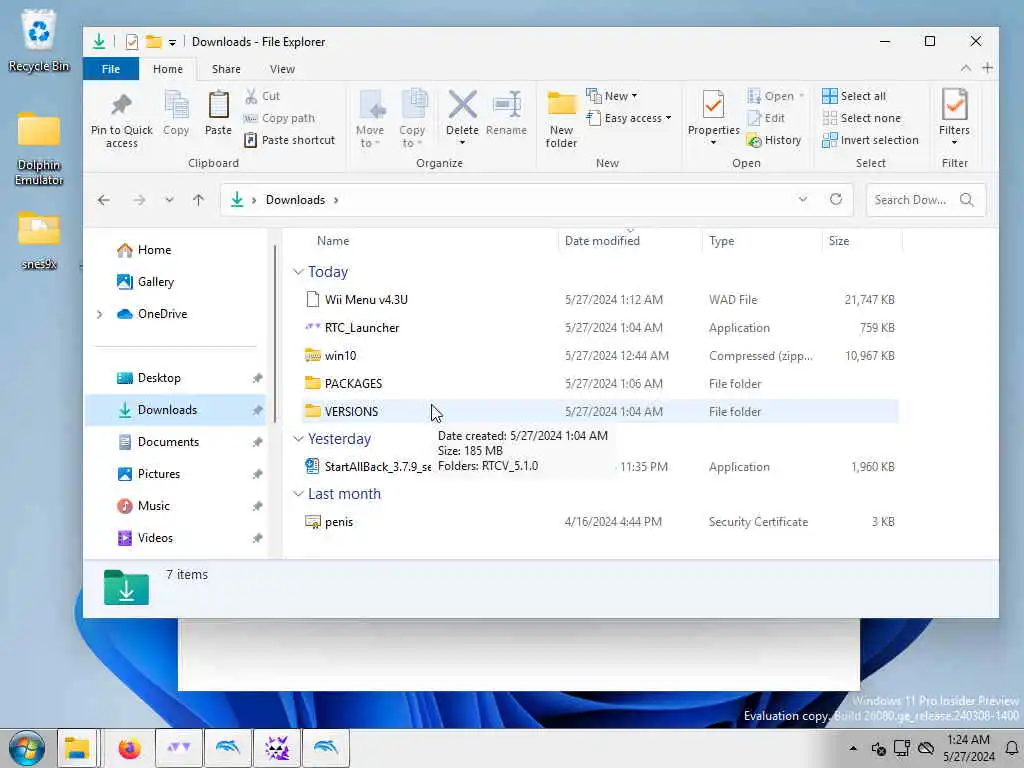Open Properties from the ribbon
The height and width of the screenshot is (768, 1024).
[x=713, y=118]
